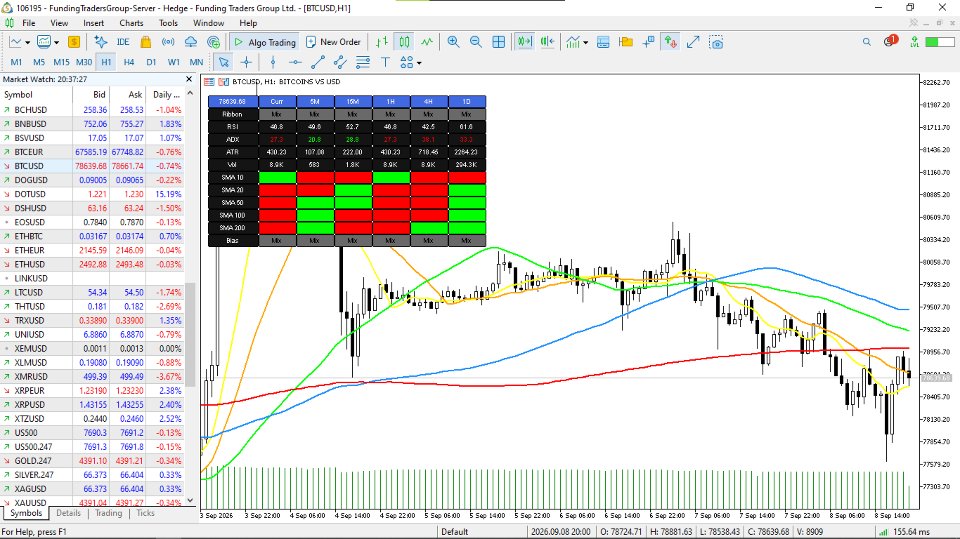Tile windows with the grid icon

click(499, 42)
